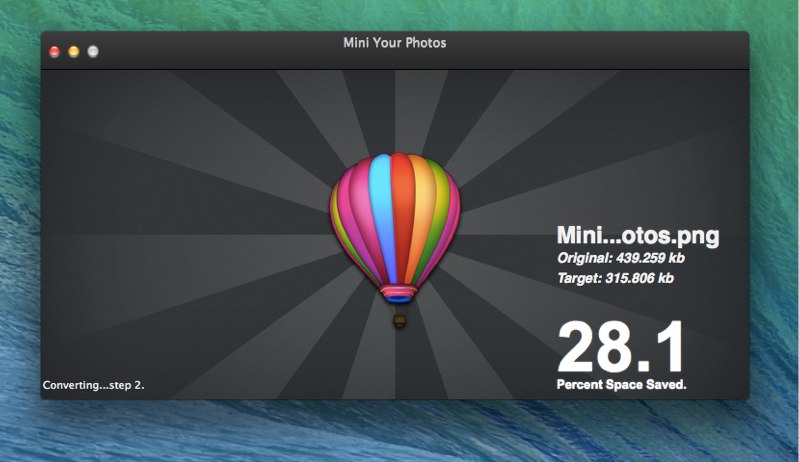799x462 pixels.
Task: Click the blue stripe on the balloon
Action: click(x=384, y=214)
